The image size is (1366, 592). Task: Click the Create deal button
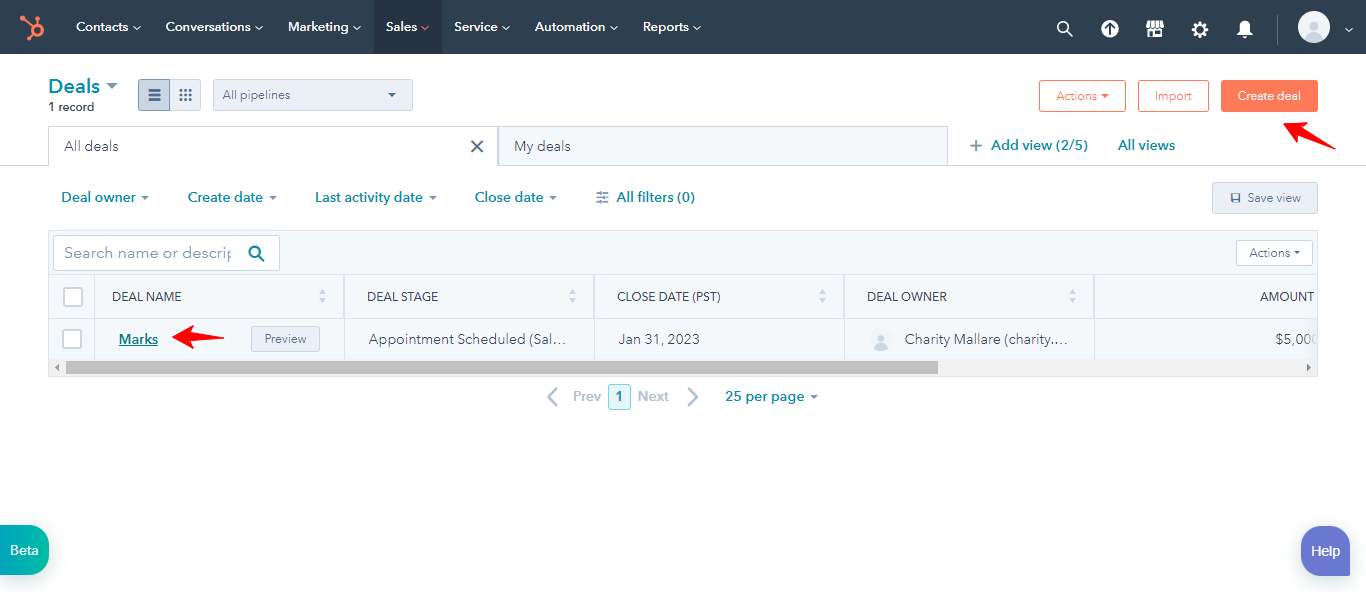[x=1269, y=96]
